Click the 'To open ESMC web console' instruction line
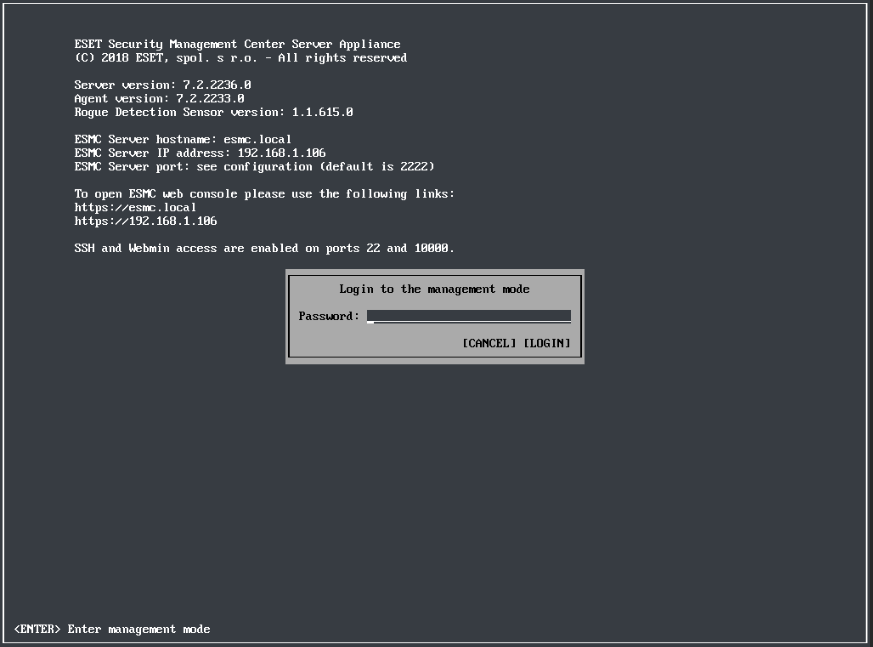The width and height of the screenshot is (873, 647). (x=264, y=193)
